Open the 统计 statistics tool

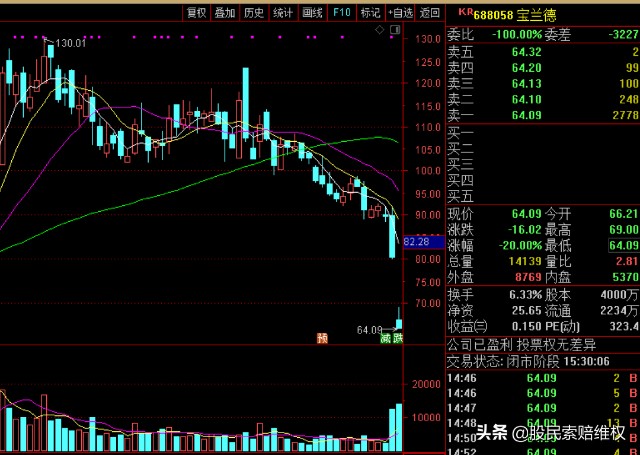coord(283,13)
